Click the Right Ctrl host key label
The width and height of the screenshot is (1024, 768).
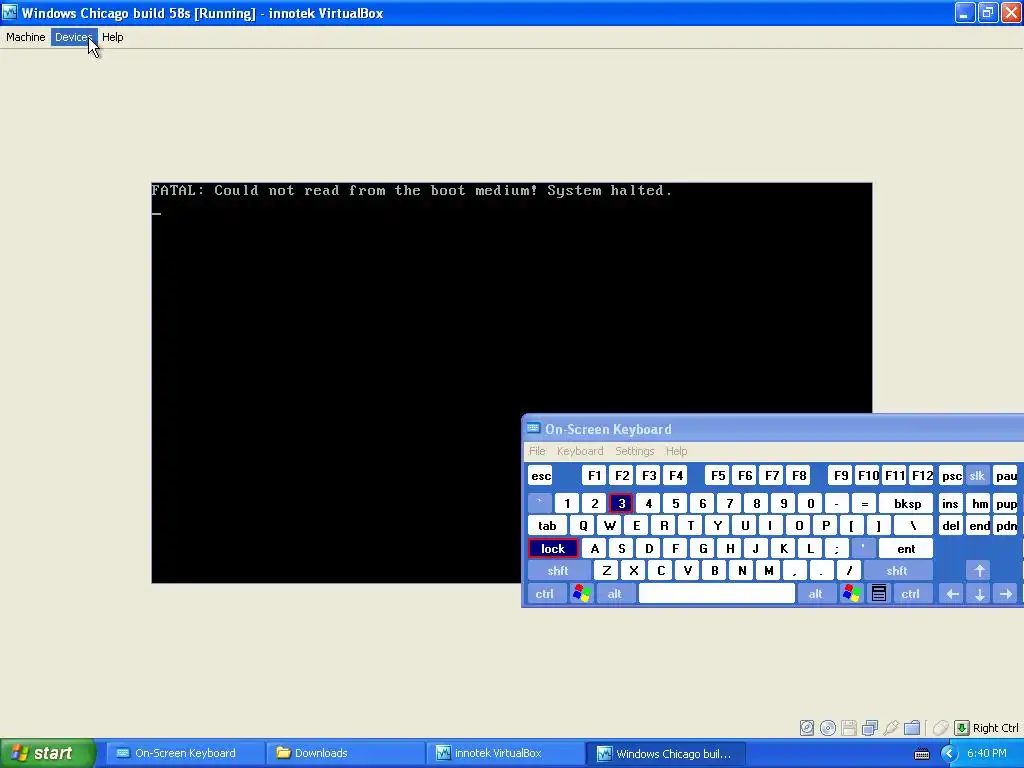[x=995, y=728]
